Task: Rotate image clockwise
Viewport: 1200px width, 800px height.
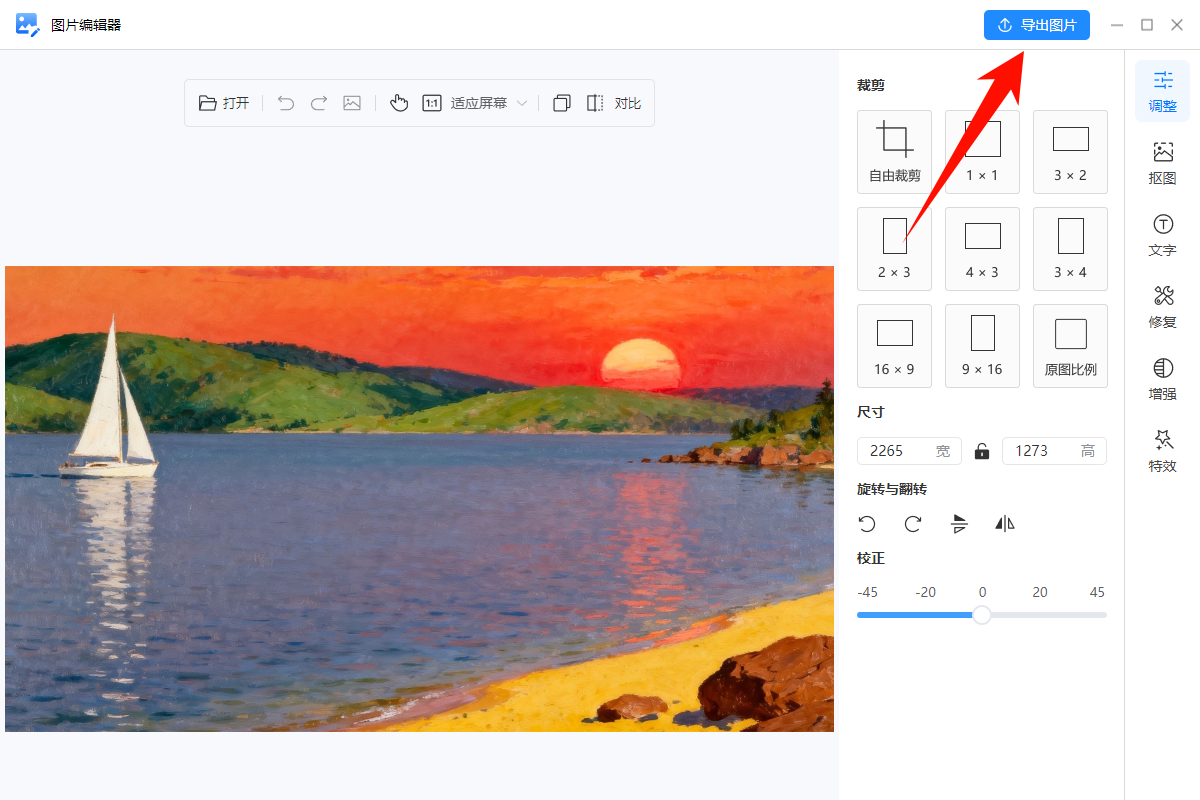Action: pos(913,524)
